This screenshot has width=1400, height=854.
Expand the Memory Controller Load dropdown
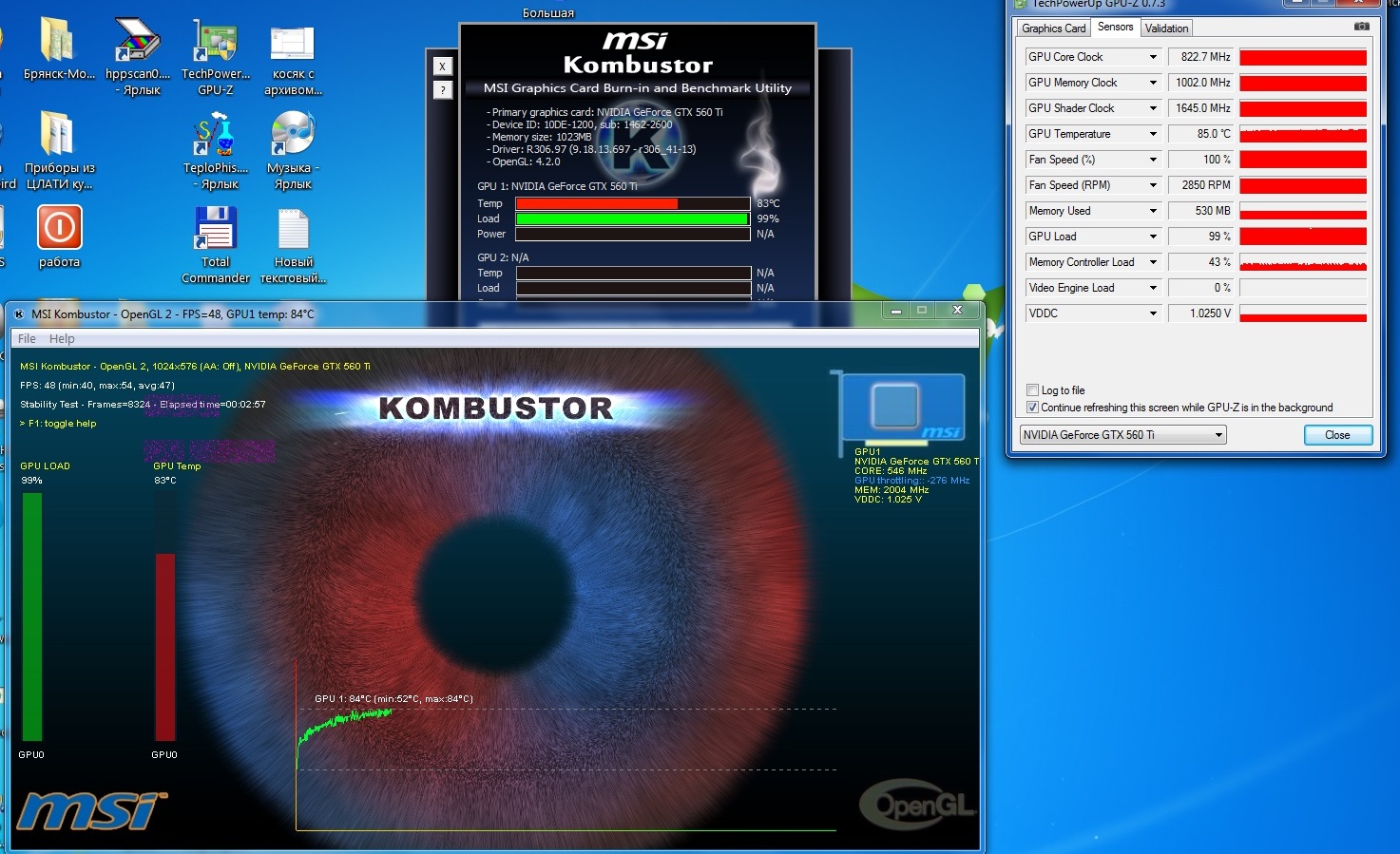[x=1153, y=262]
